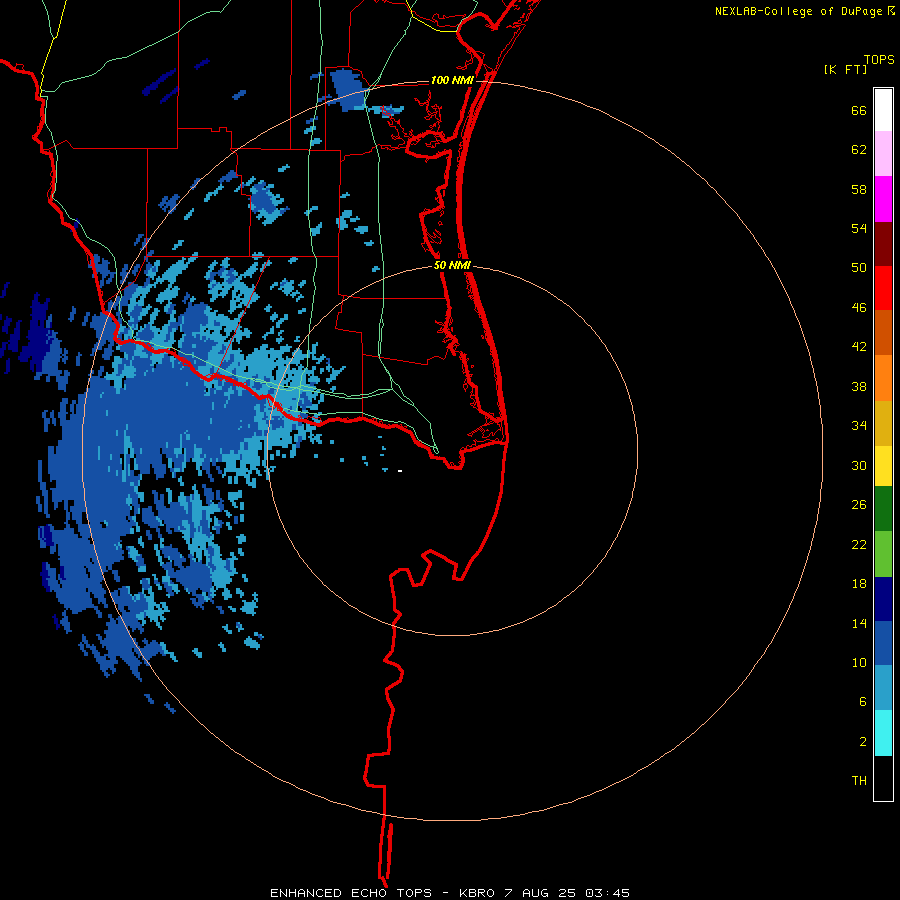
Task: Click the '10' legend value label
Action: coord(859,663)
